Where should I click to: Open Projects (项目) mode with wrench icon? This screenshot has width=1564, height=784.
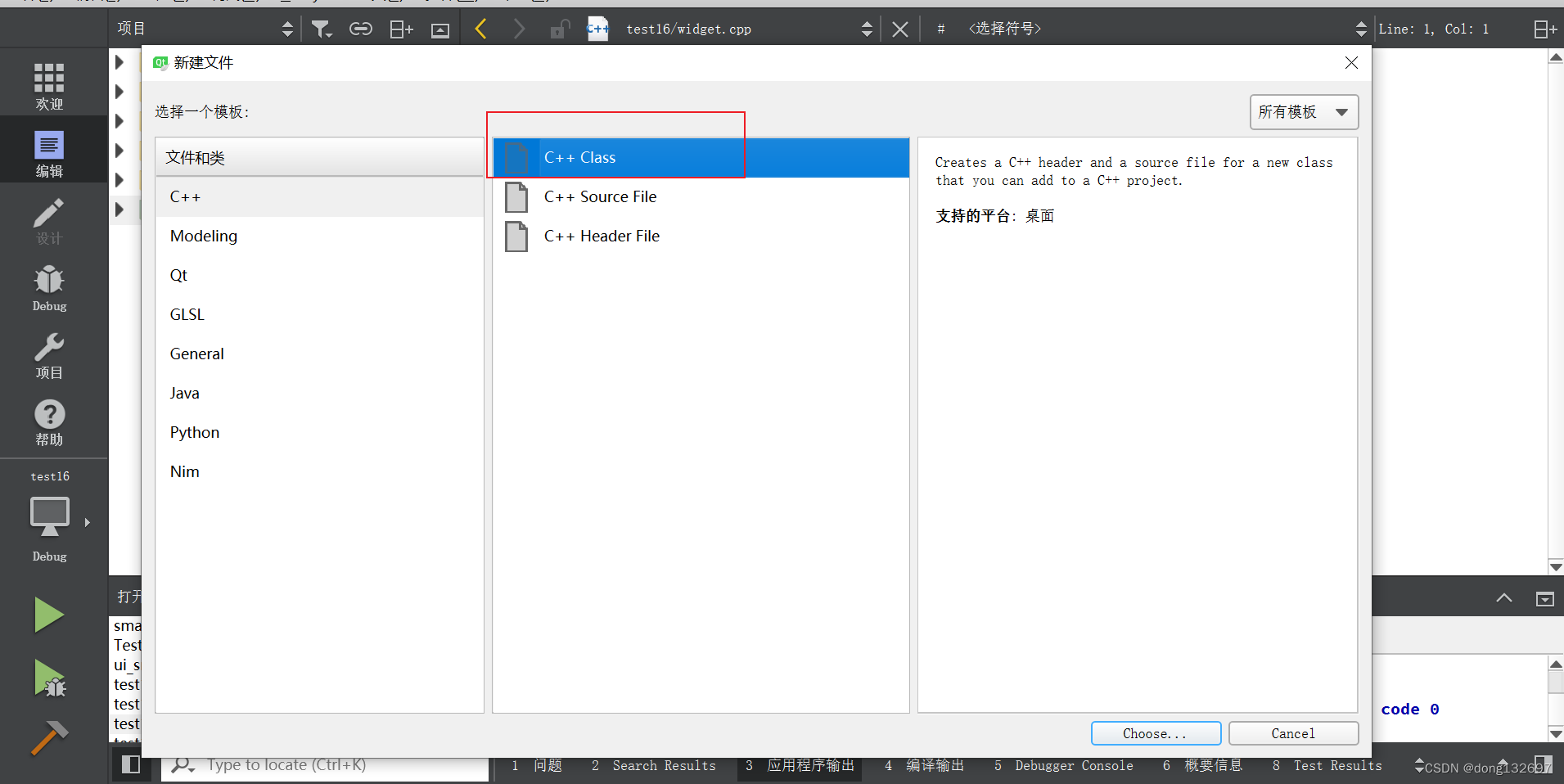[x=49, y=355]
